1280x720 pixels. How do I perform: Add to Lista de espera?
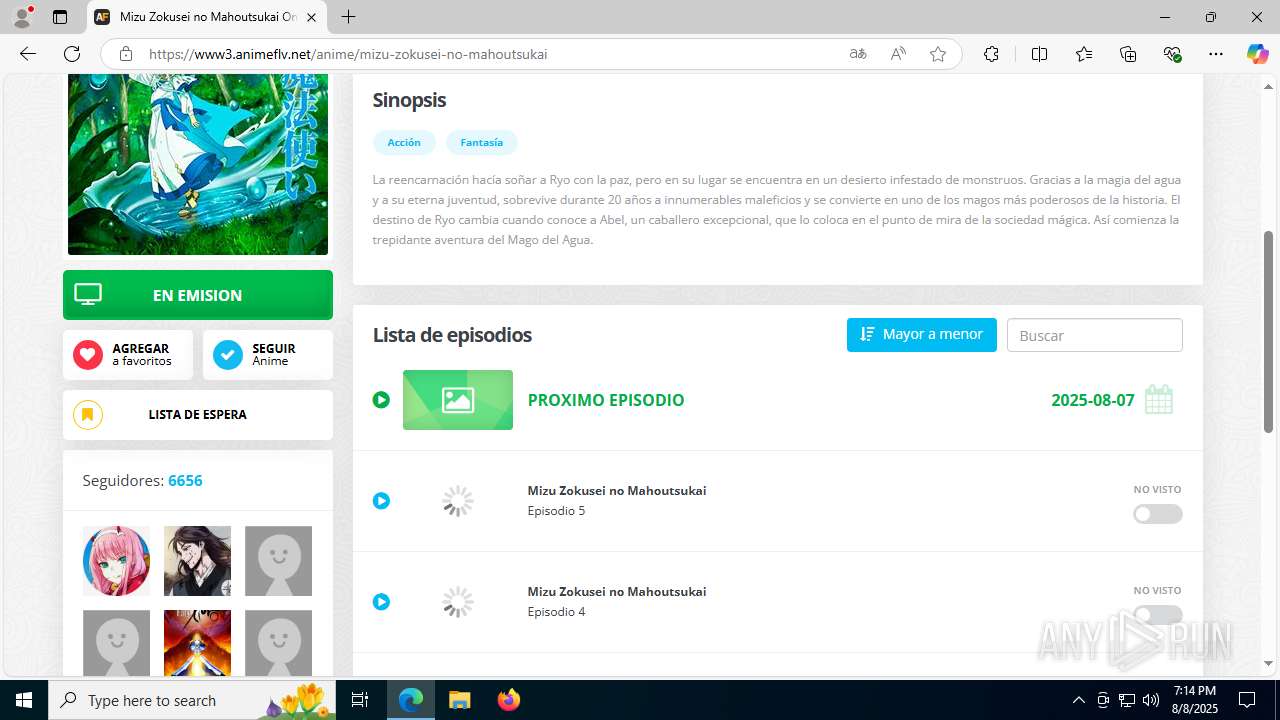(x=198, y=414)
